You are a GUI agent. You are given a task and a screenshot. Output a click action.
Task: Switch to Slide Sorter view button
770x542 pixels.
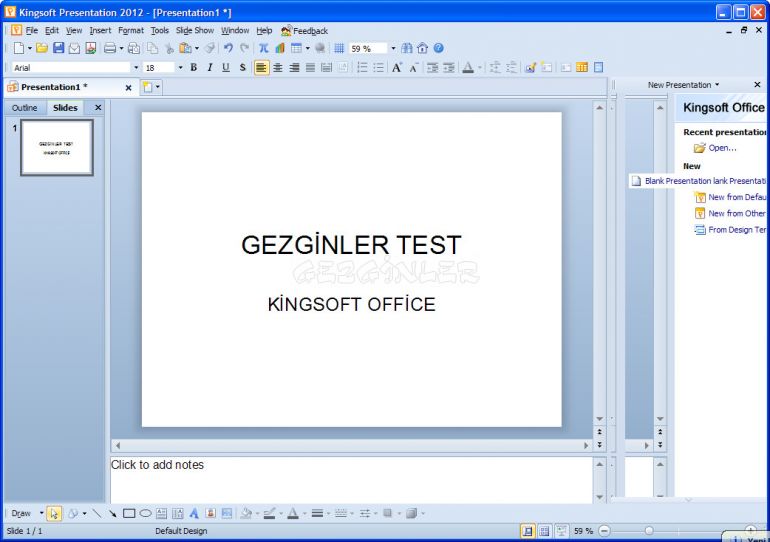tap(544, 531)
